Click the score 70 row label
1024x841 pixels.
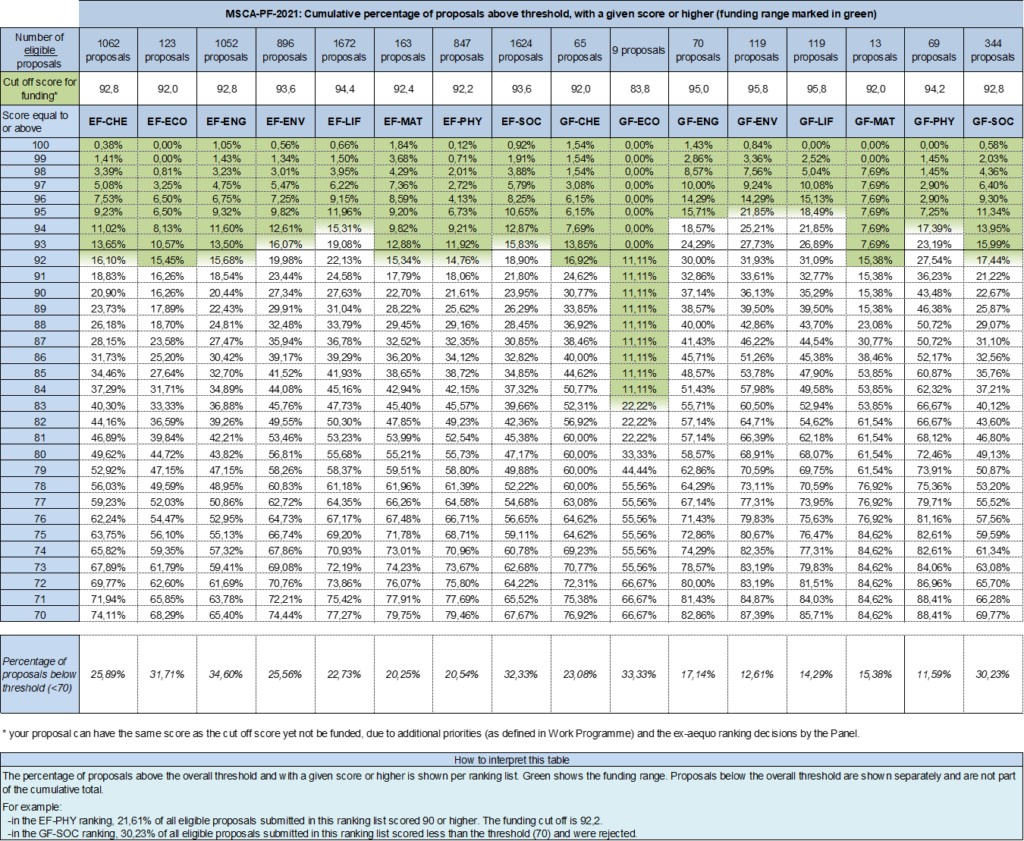(39, 614)
